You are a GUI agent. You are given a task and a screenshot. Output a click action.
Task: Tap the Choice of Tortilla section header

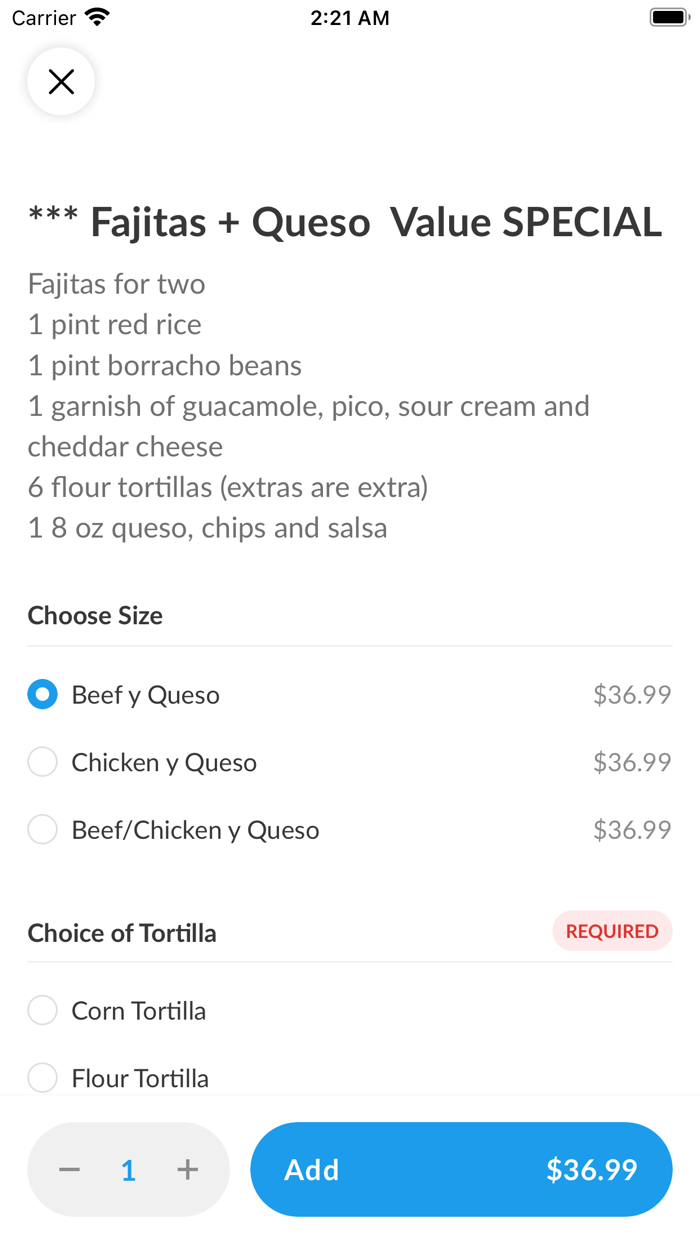(121, 933)
